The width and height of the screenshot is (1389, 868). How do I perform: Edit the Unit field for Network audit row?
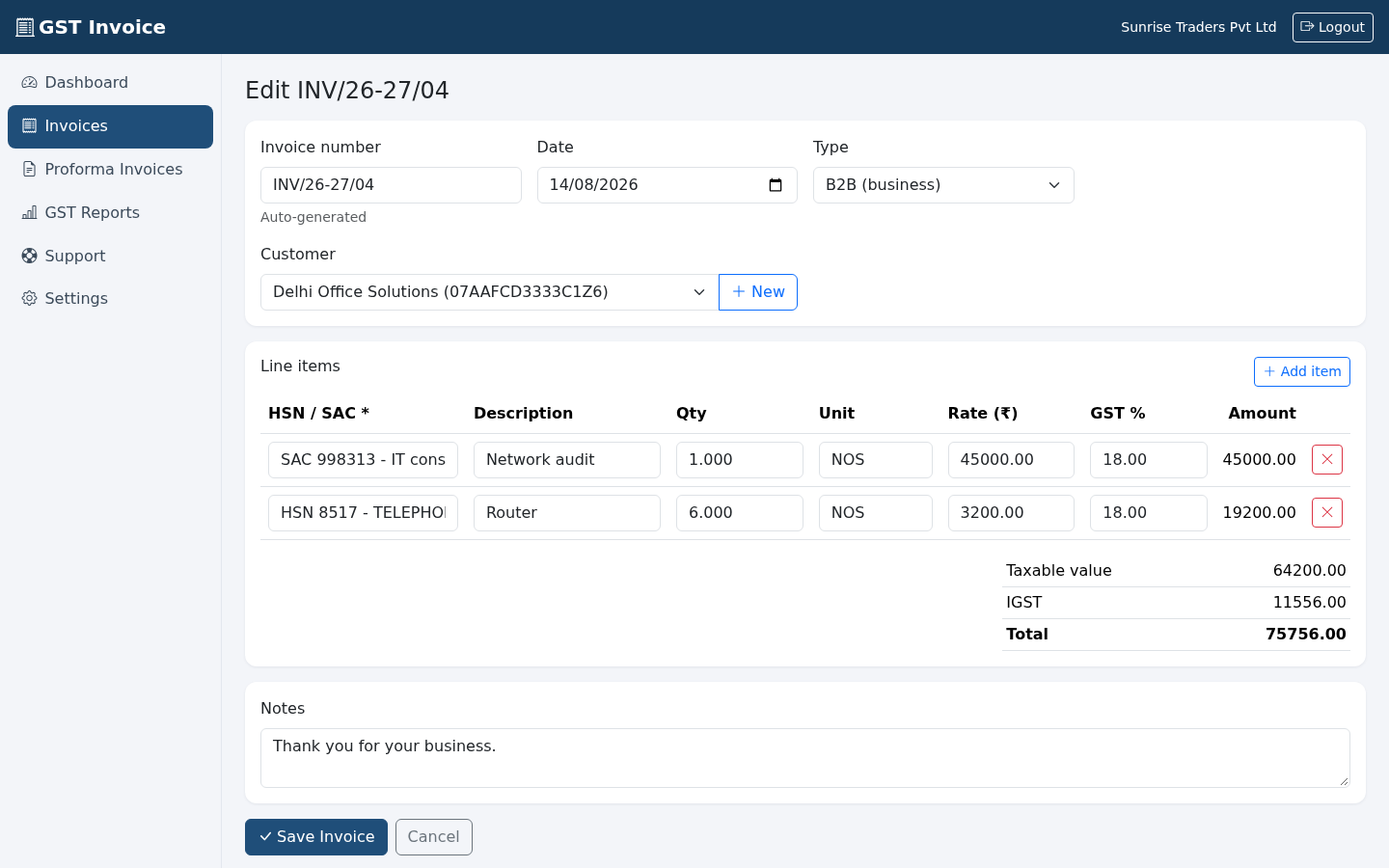(x=876, y=460)
